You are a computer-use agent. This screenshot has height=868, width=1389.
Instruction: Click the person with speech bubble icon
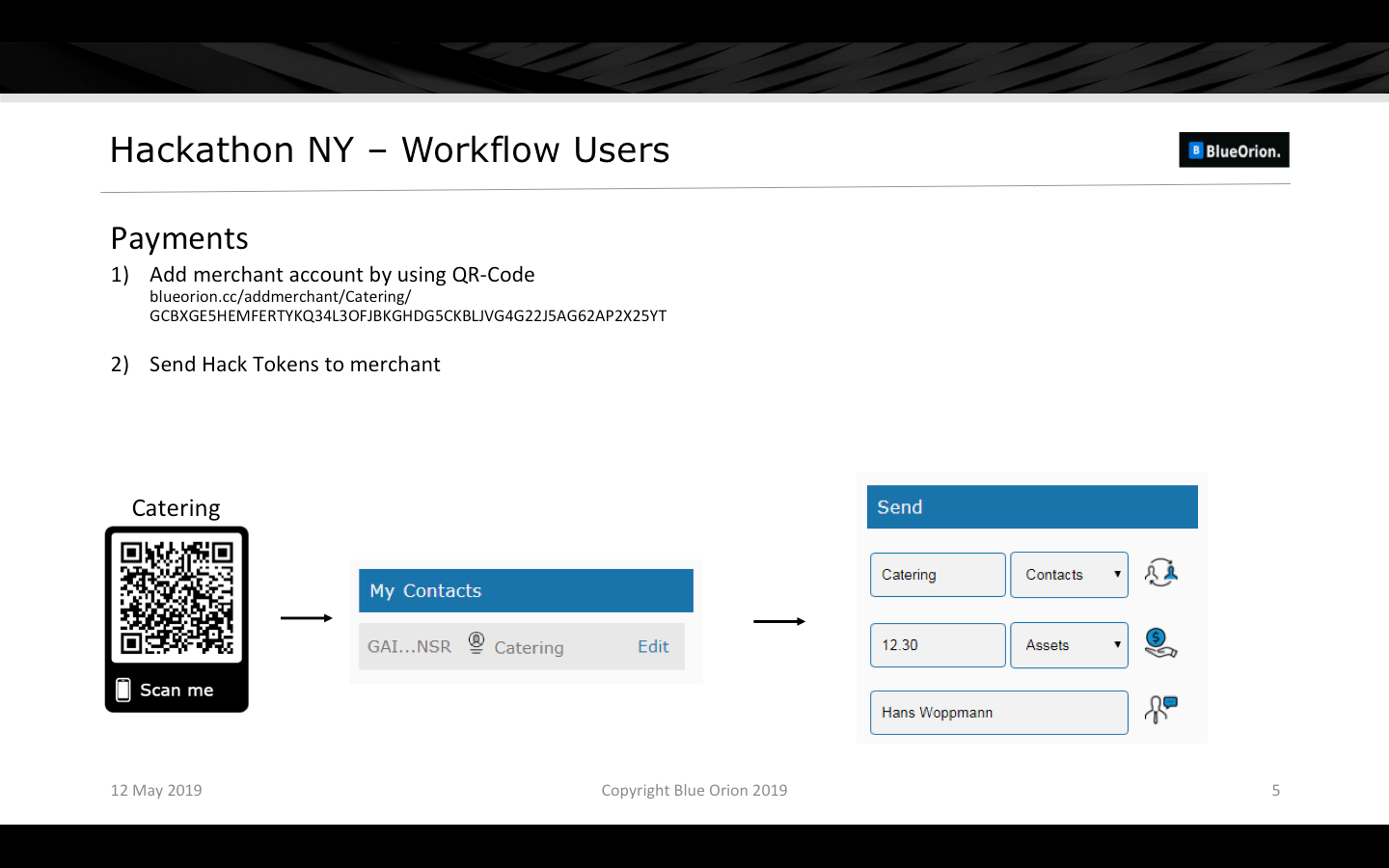pyautogui.click(x=1160, y=710)
